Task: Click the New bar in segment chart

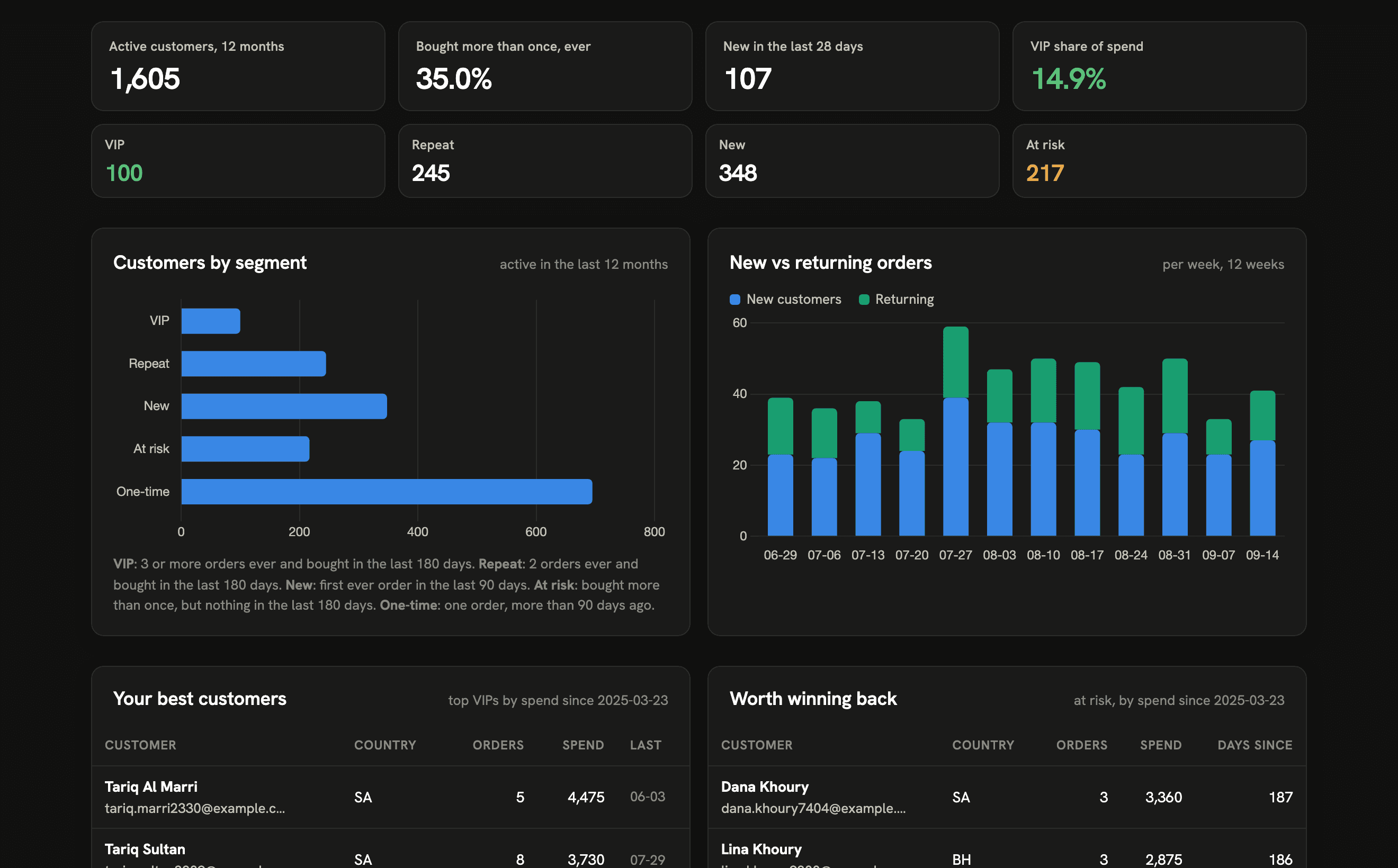Action: pyautogui.click(x=284, y=406)
